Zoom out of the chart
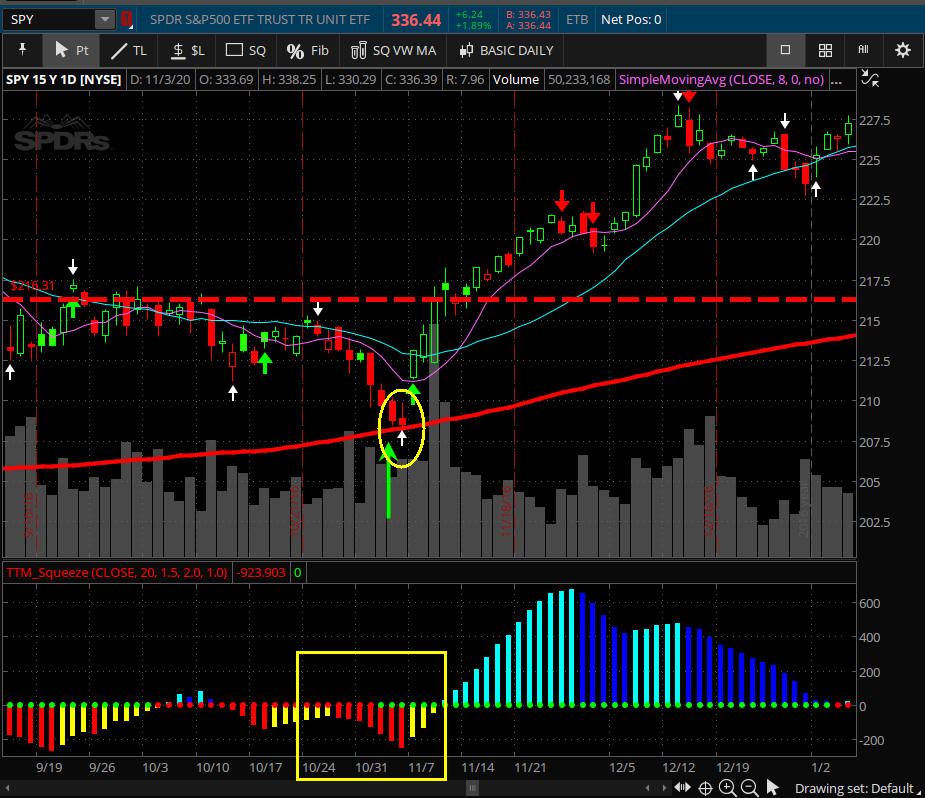This screenshot has height=798, width=925. coord(749,788)
